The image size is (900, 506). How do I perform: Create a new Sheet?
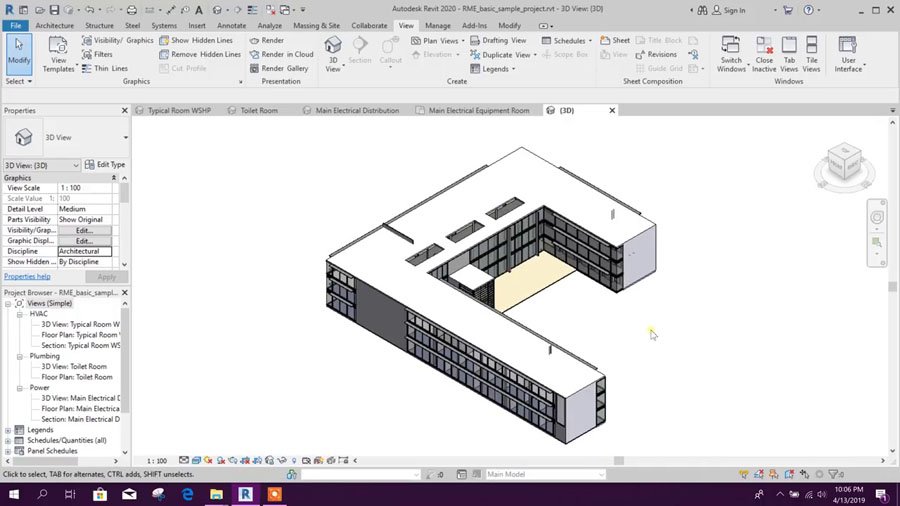pyautogui.click(x=615, y=40)
